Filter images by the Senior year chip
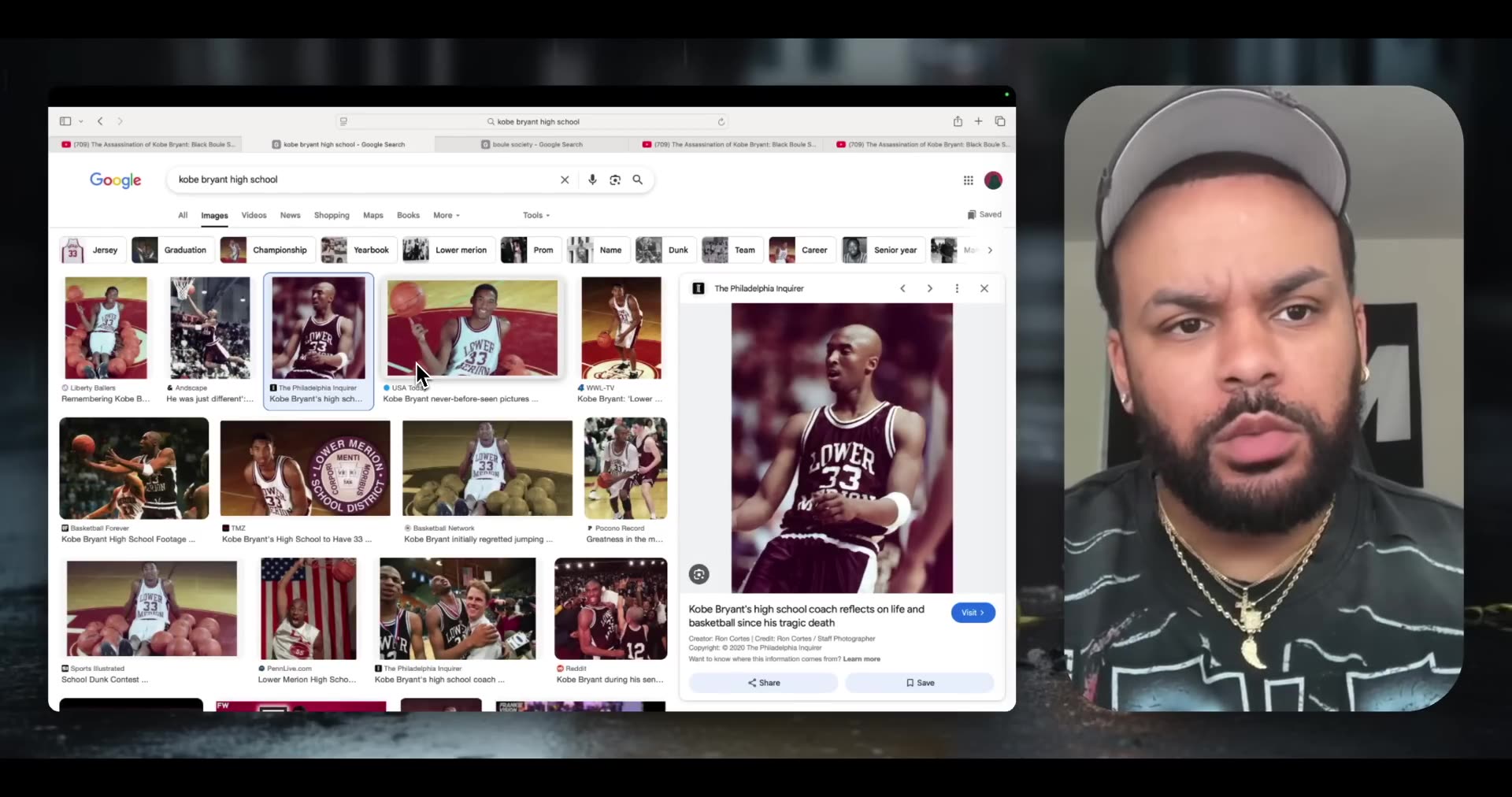The height and width of the screenshot is (797, 1512). (882, 250)
